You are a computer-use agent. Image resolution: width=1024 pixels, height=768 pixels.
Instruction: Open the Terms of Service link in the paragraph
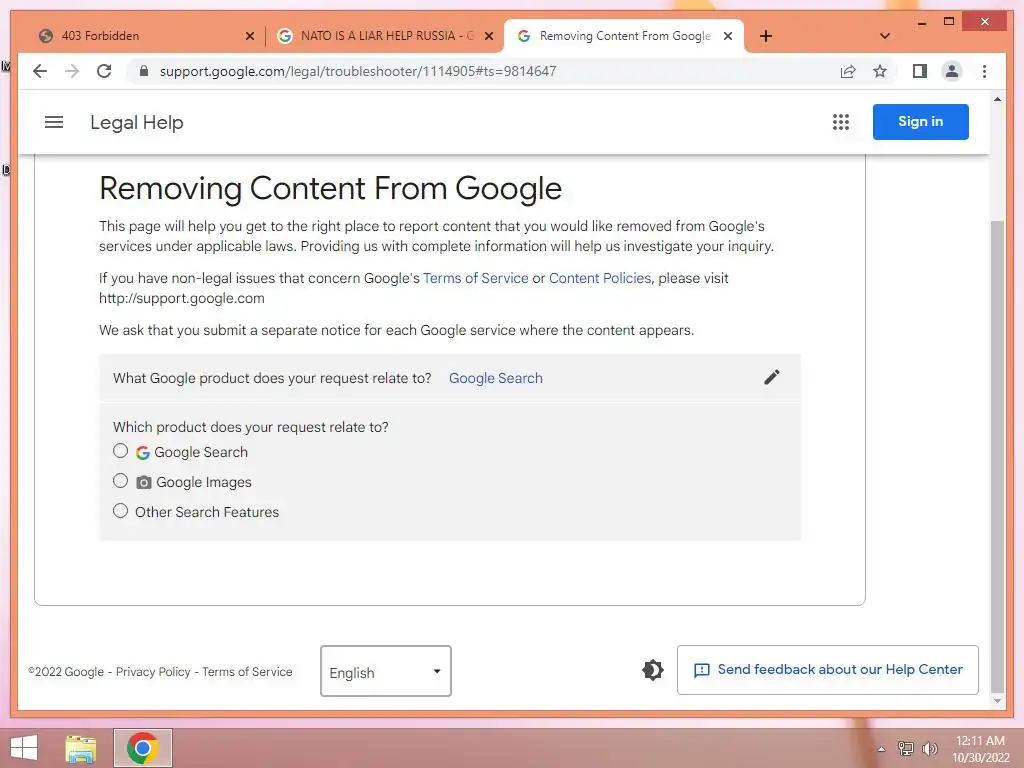tap(475, 278)
